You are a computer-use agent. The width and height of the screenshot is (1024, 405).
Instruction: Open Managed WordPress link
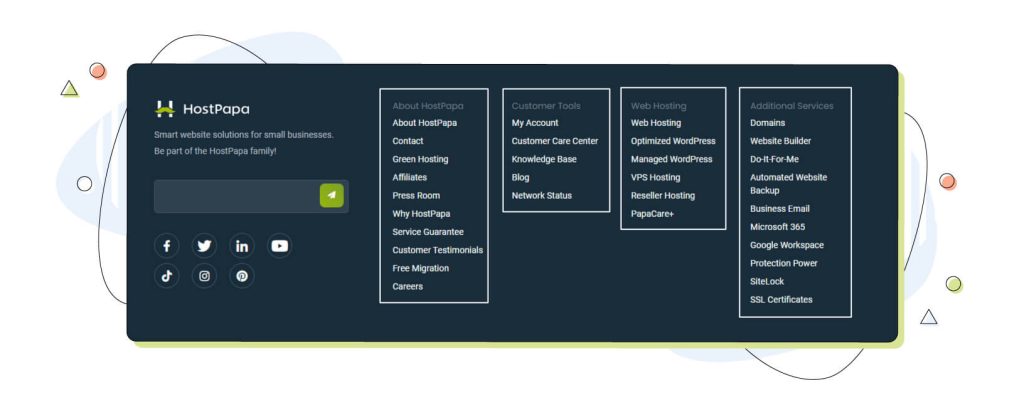[x=671, y=159]
